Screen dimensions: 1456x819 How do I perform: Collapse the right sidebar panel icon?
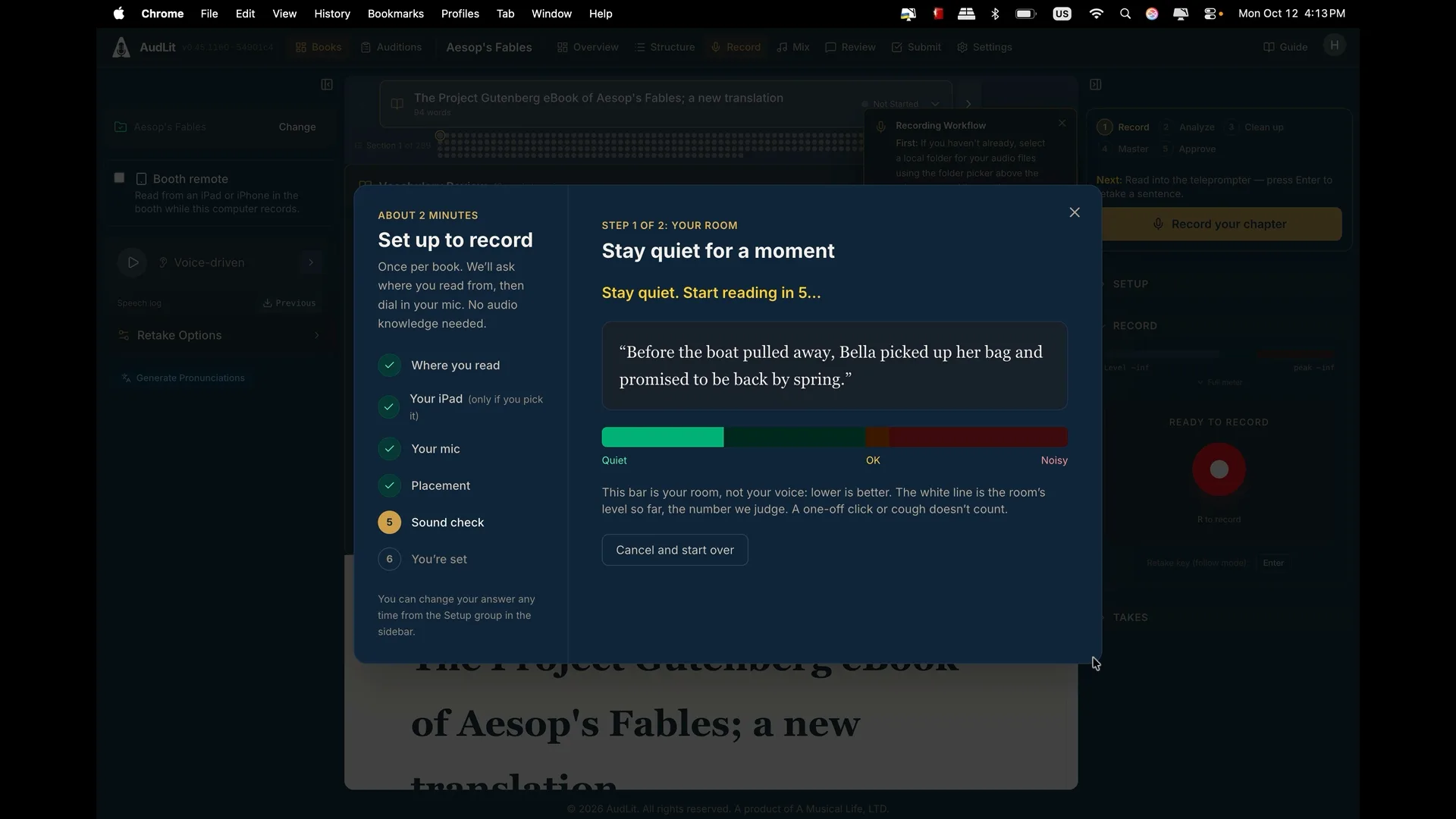1095,84
